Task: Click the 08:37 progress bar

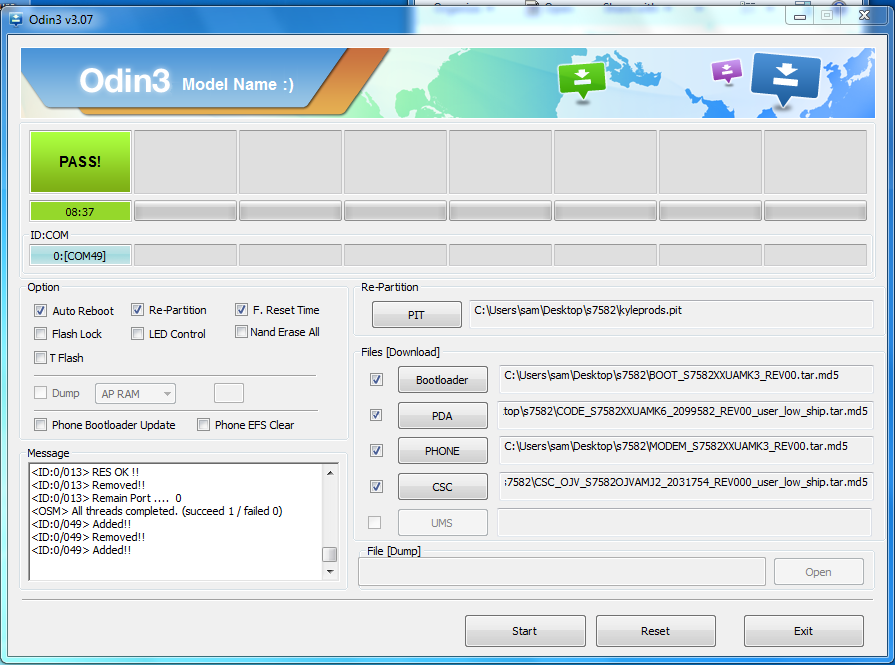Action: tap(80, 211)
